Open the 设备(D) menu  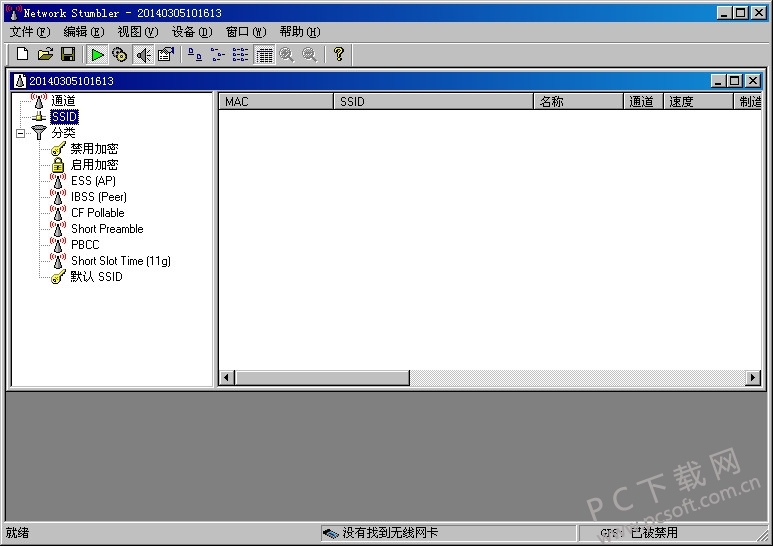192,32
